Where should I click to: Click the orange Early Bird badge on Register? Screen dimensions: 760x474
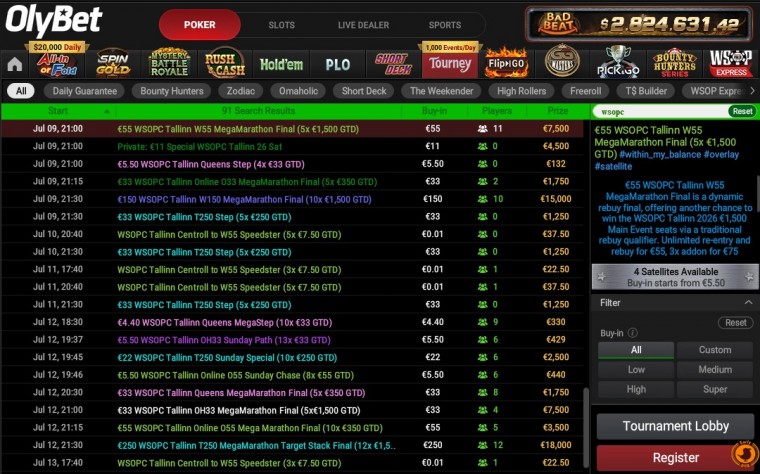click(744, 454)
